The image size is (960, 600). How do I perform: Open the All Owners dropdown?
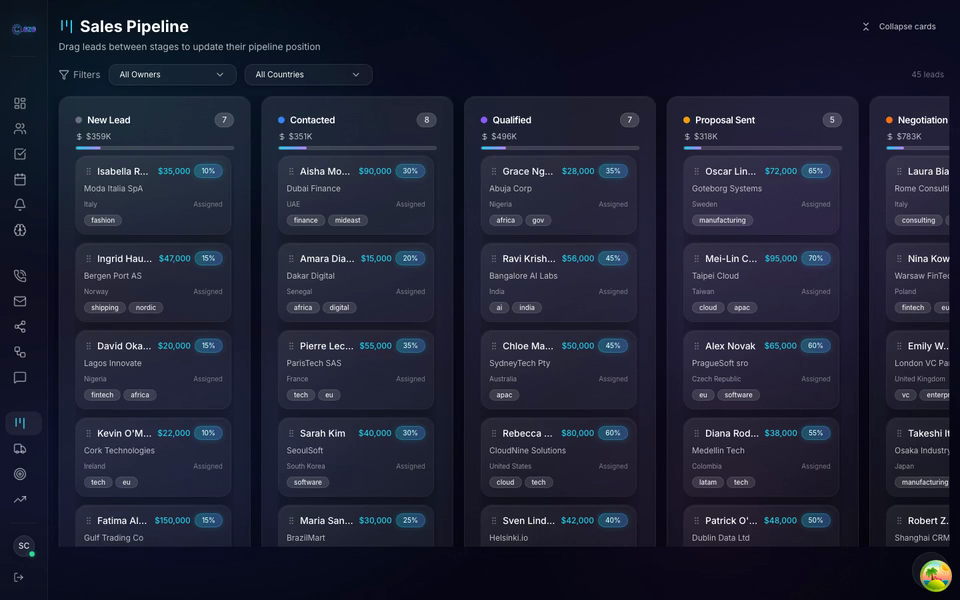(170, 74)
